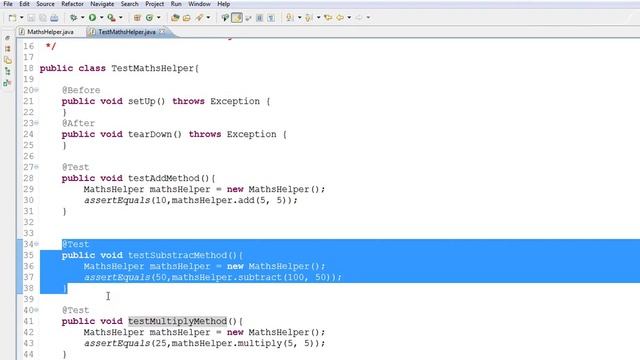Click the topmost gray sidebar icon

7,38
